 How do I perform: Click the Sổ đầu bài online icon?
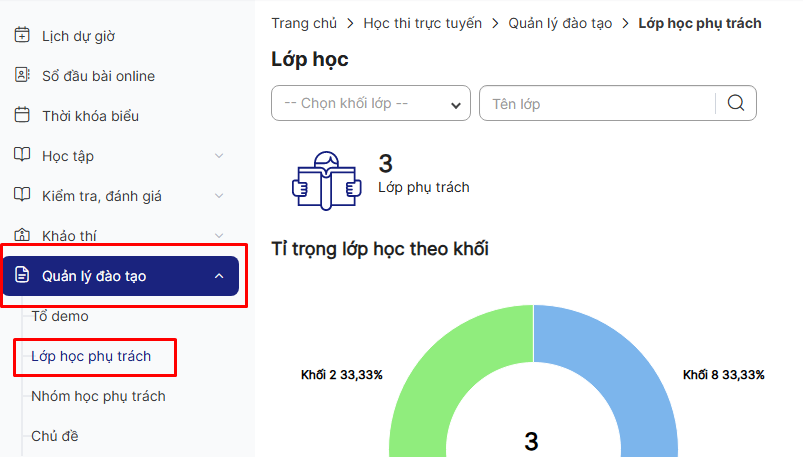(x=22, y=76)
